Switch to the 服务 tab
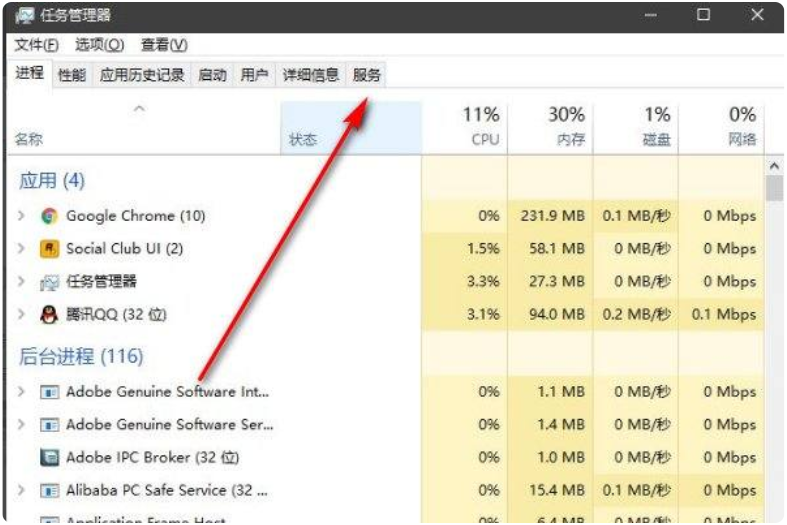The image size is (787, 525). 366,75
